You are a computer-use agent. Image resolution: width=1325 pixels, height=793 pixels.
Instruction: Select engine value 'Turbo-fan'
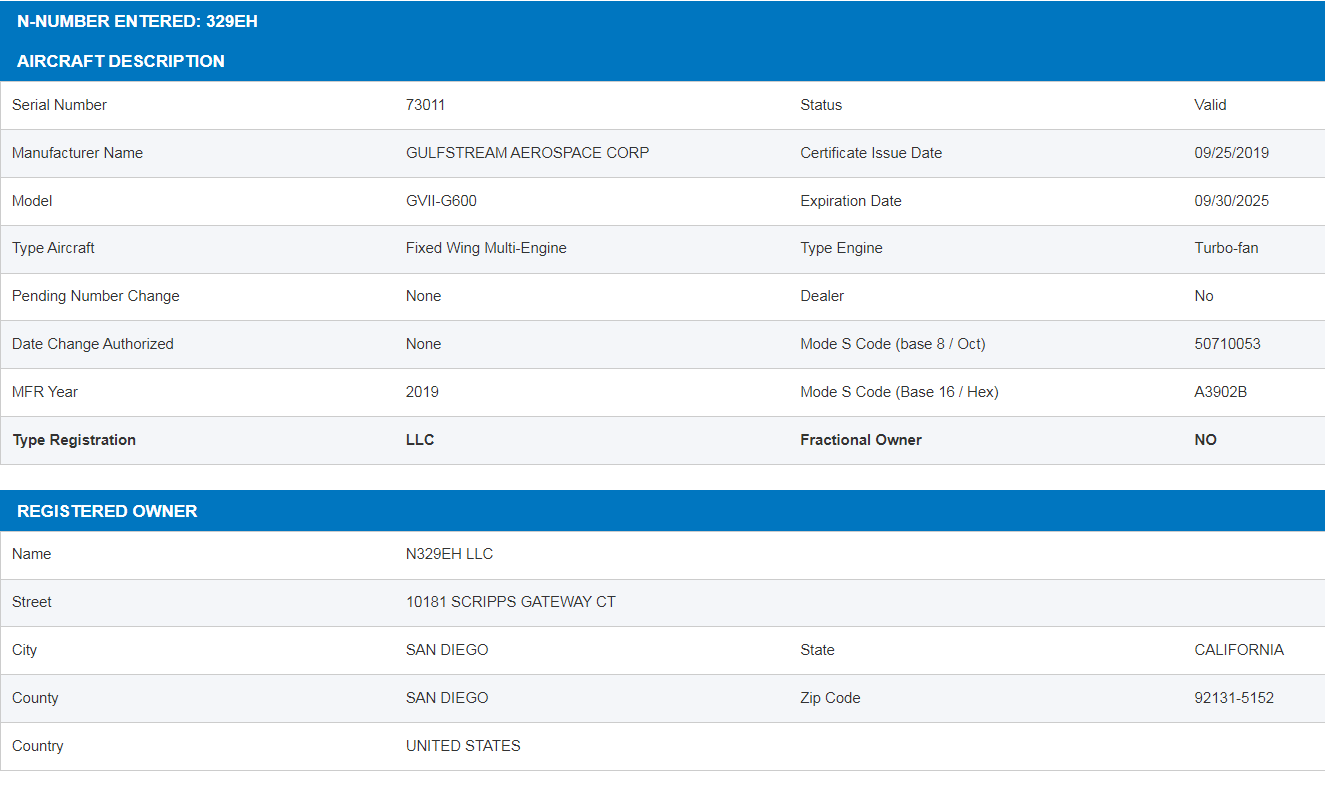click(1226, 248)
